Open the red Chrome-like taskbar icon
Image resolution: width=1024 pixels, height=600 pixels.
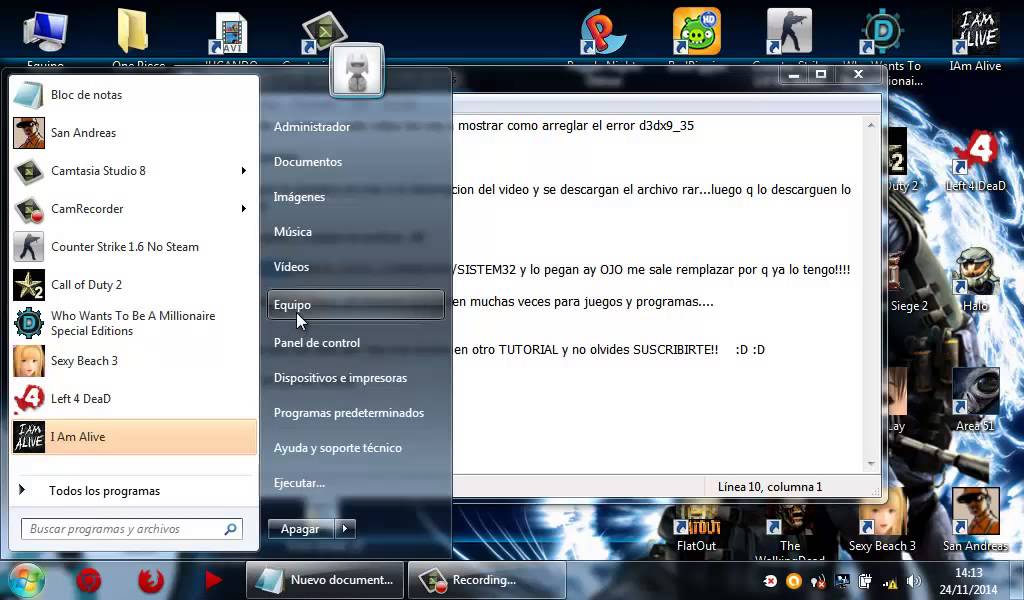pos(89,580)
